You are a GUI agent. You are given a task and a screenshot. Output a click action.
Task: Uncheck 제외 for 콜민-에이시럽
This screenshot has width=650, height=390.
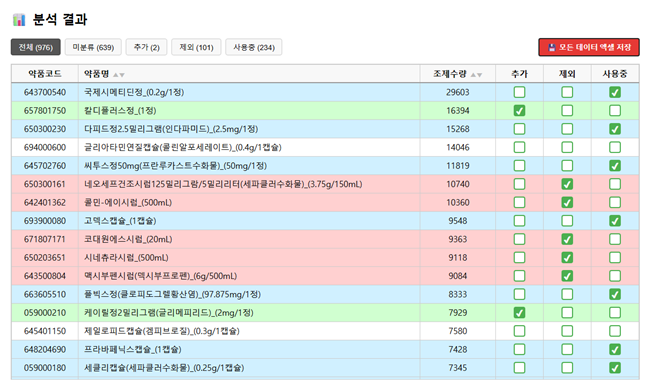coord(567,202)
